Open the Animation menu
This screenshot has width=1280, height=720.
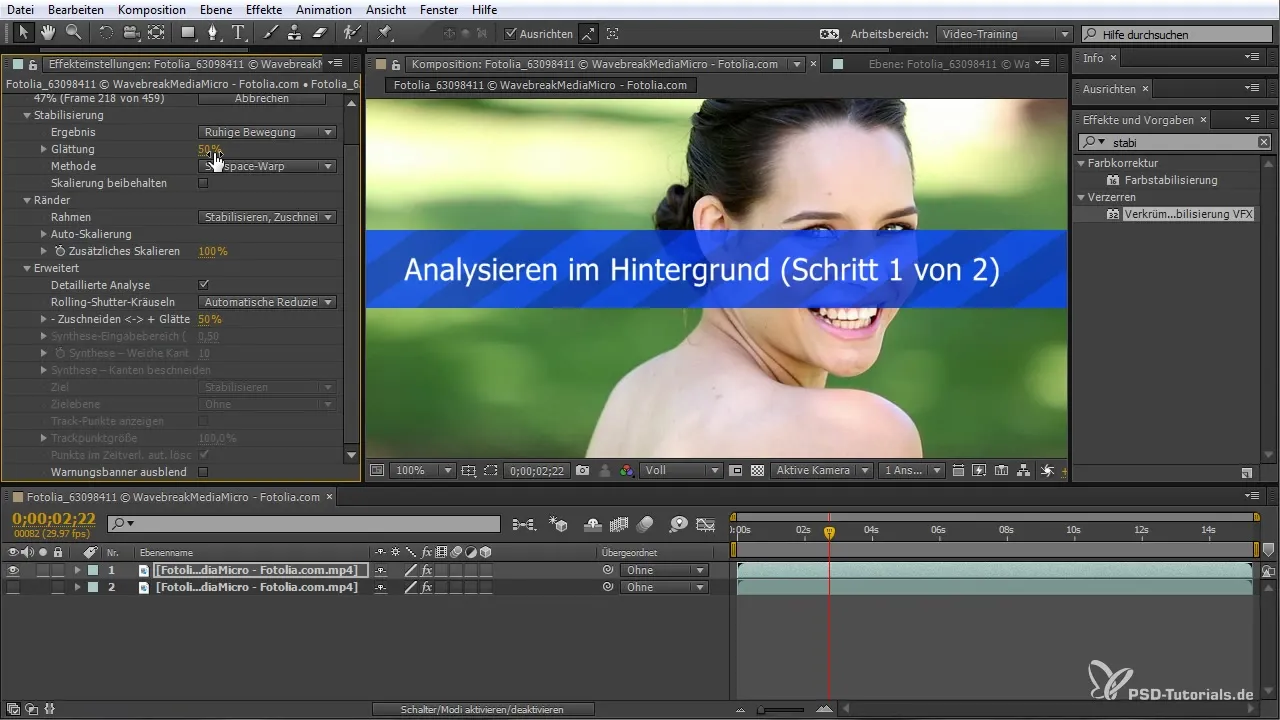[x=324, y=9]
